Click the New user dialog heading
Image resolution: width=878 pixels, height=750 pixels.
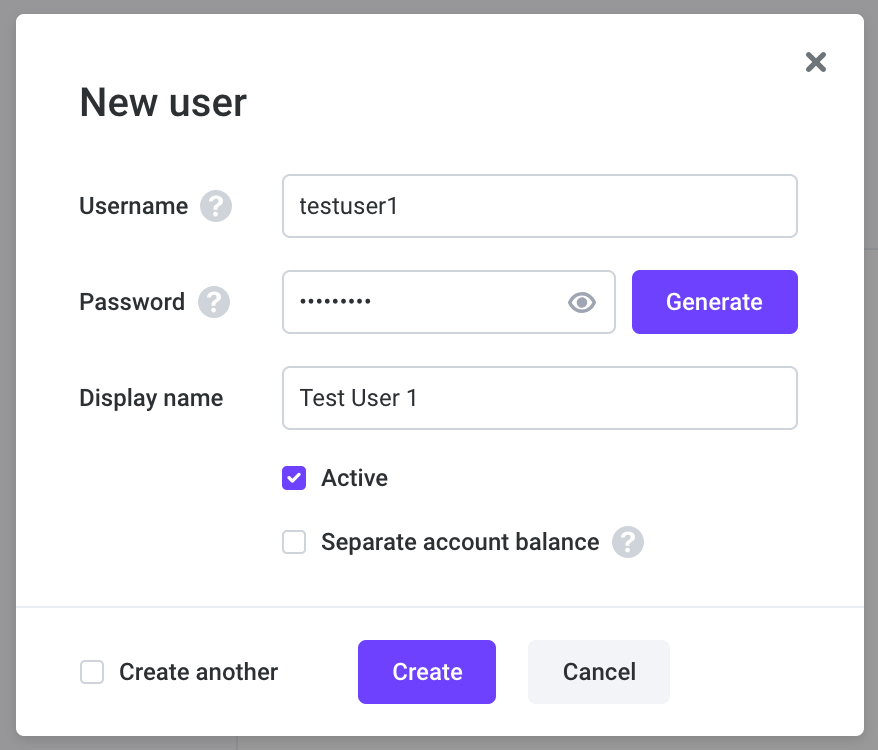tap(163, 103)
